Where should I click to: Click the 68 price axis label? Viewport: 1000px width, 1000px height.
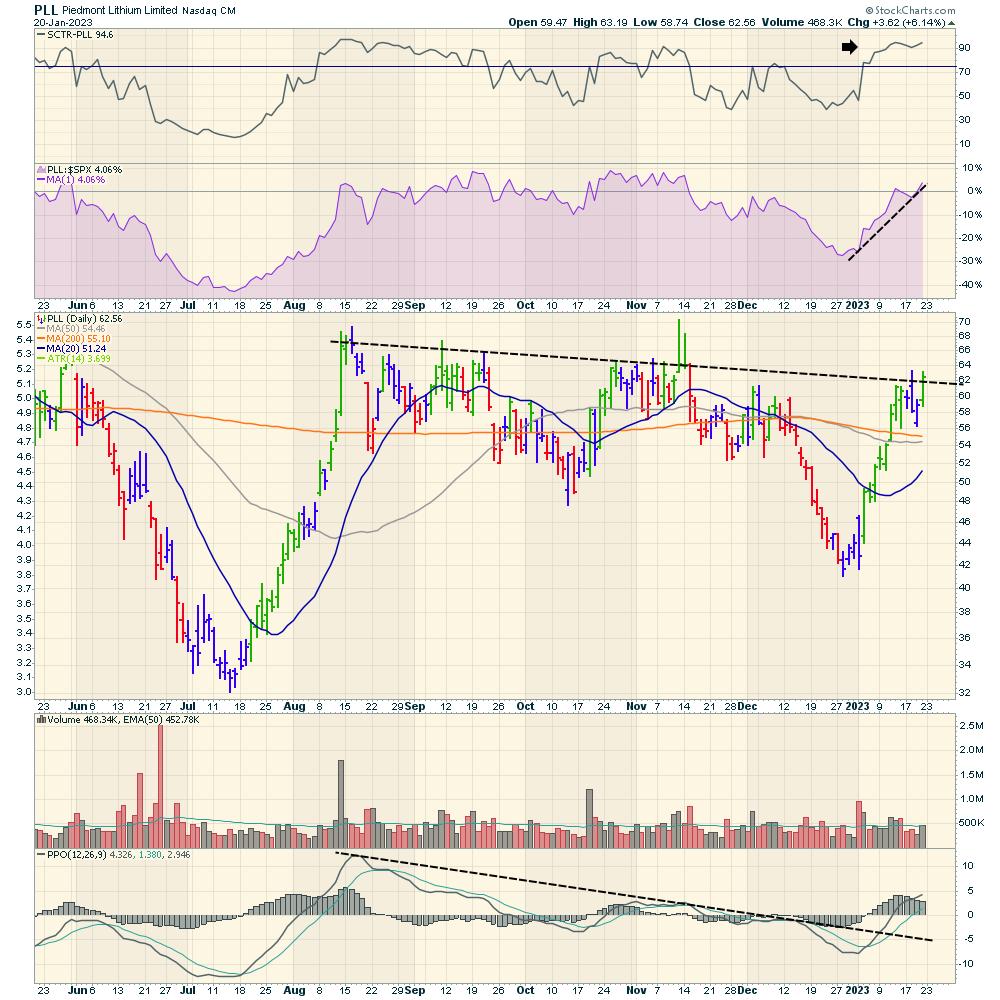[964, 335]
